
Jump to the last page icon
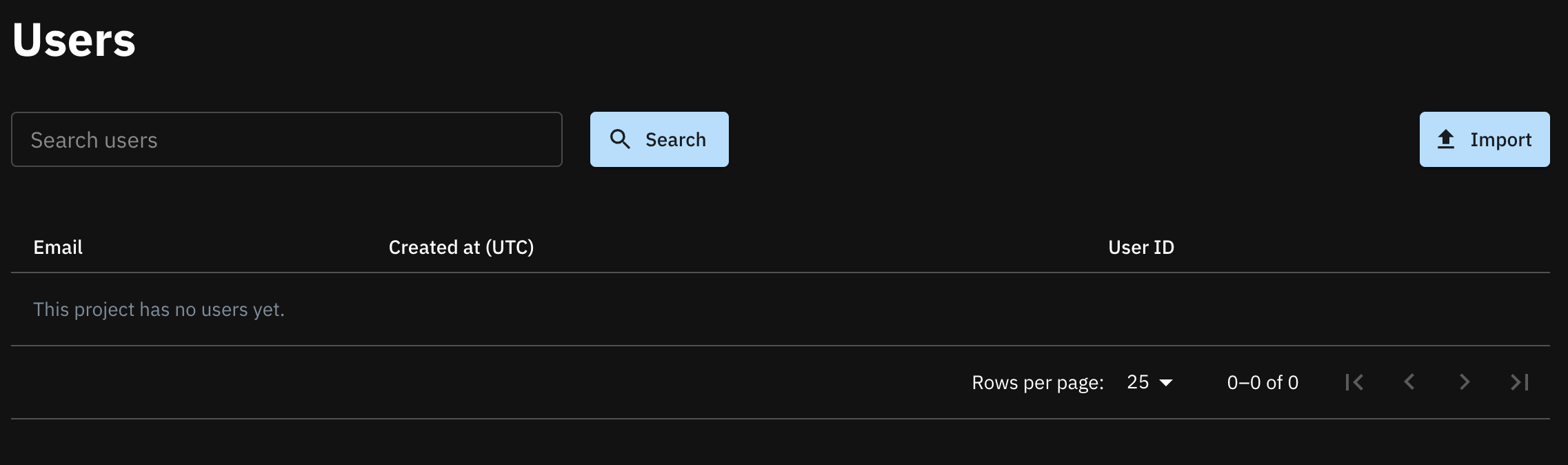click(x=1520, y=382)
